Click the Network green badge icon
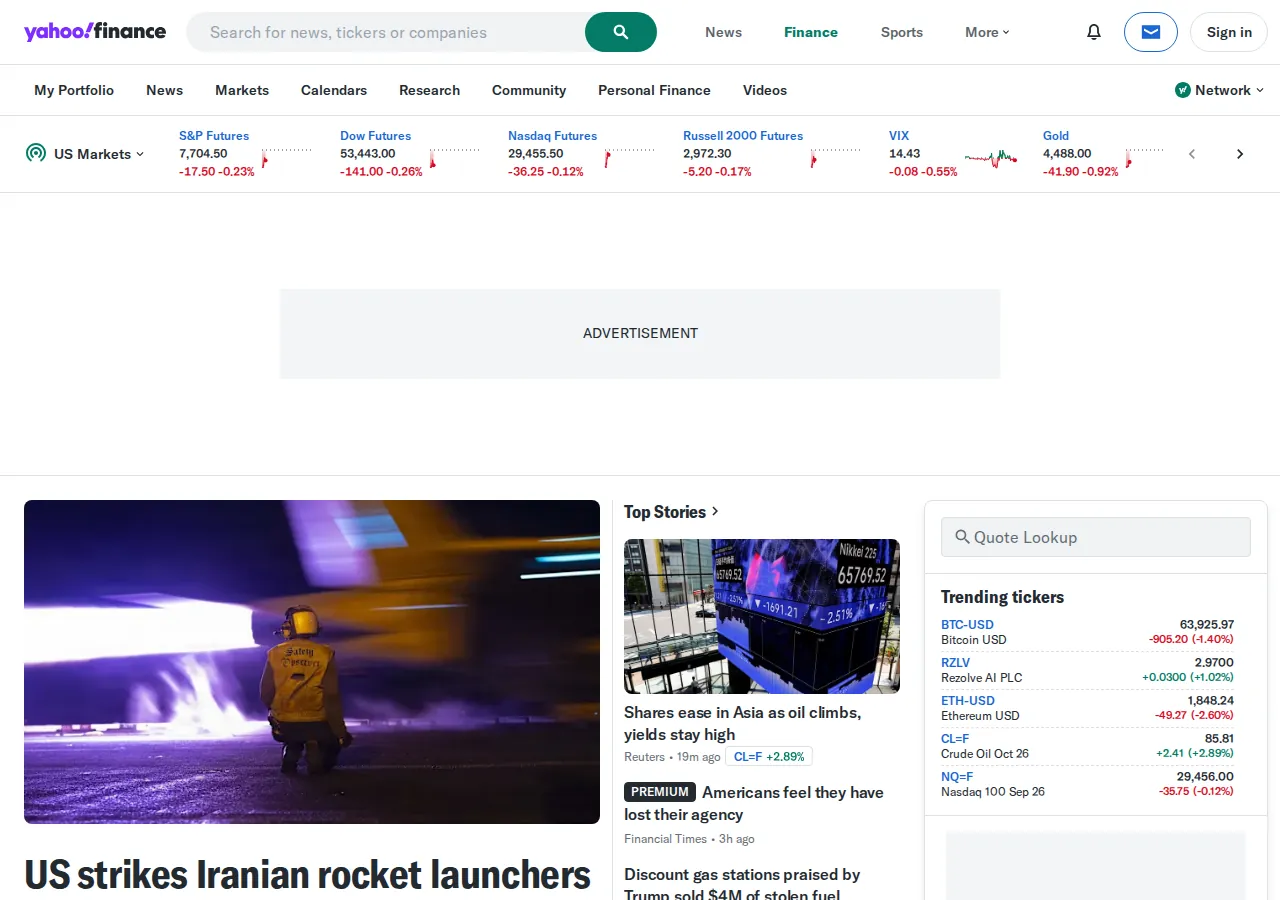Screen dimensions: 1280x900 pyautogui.click(x=1183, y=90)
